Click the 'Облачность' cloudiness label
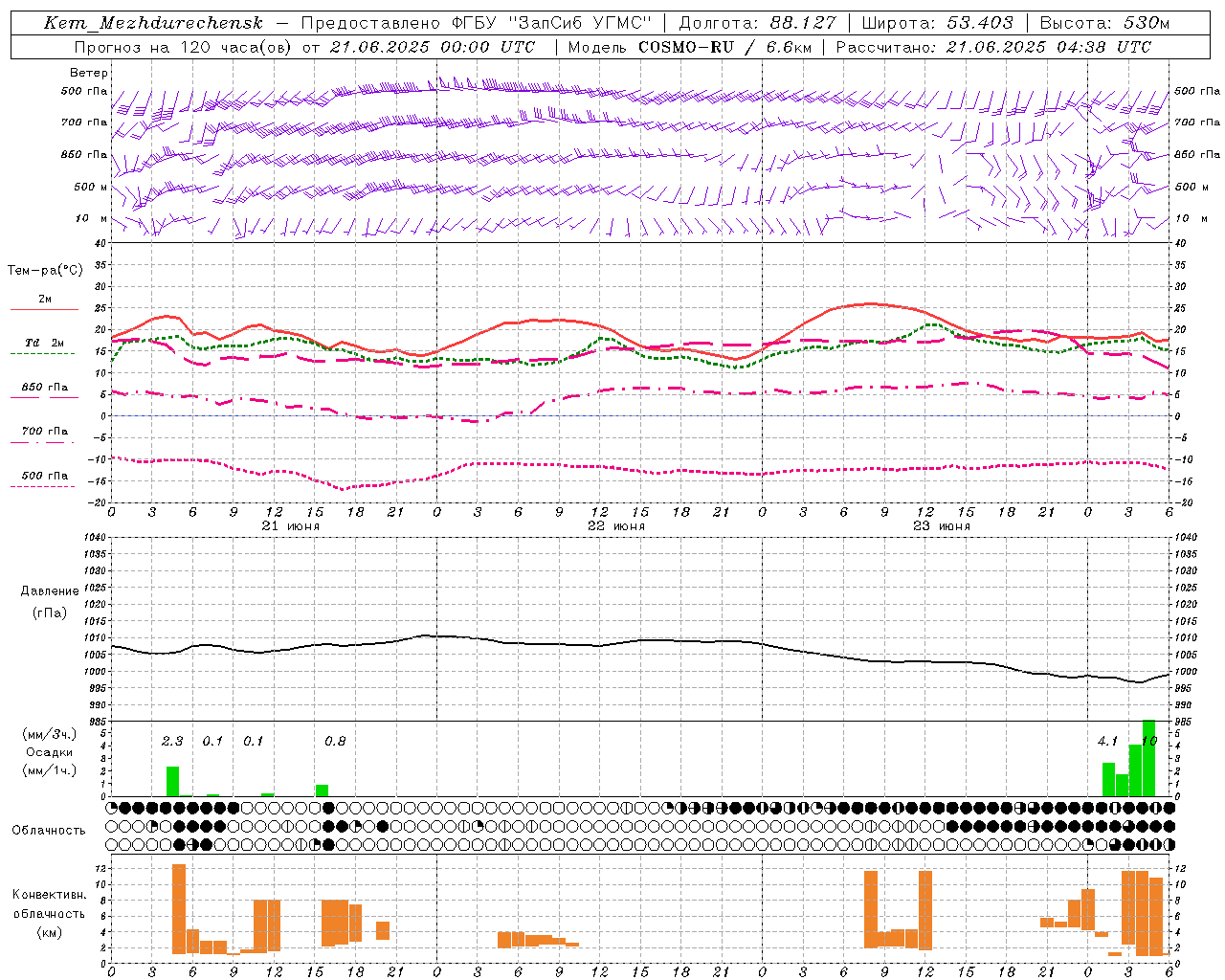Viewport: 1225px width, 980px height. coord(49,830)
